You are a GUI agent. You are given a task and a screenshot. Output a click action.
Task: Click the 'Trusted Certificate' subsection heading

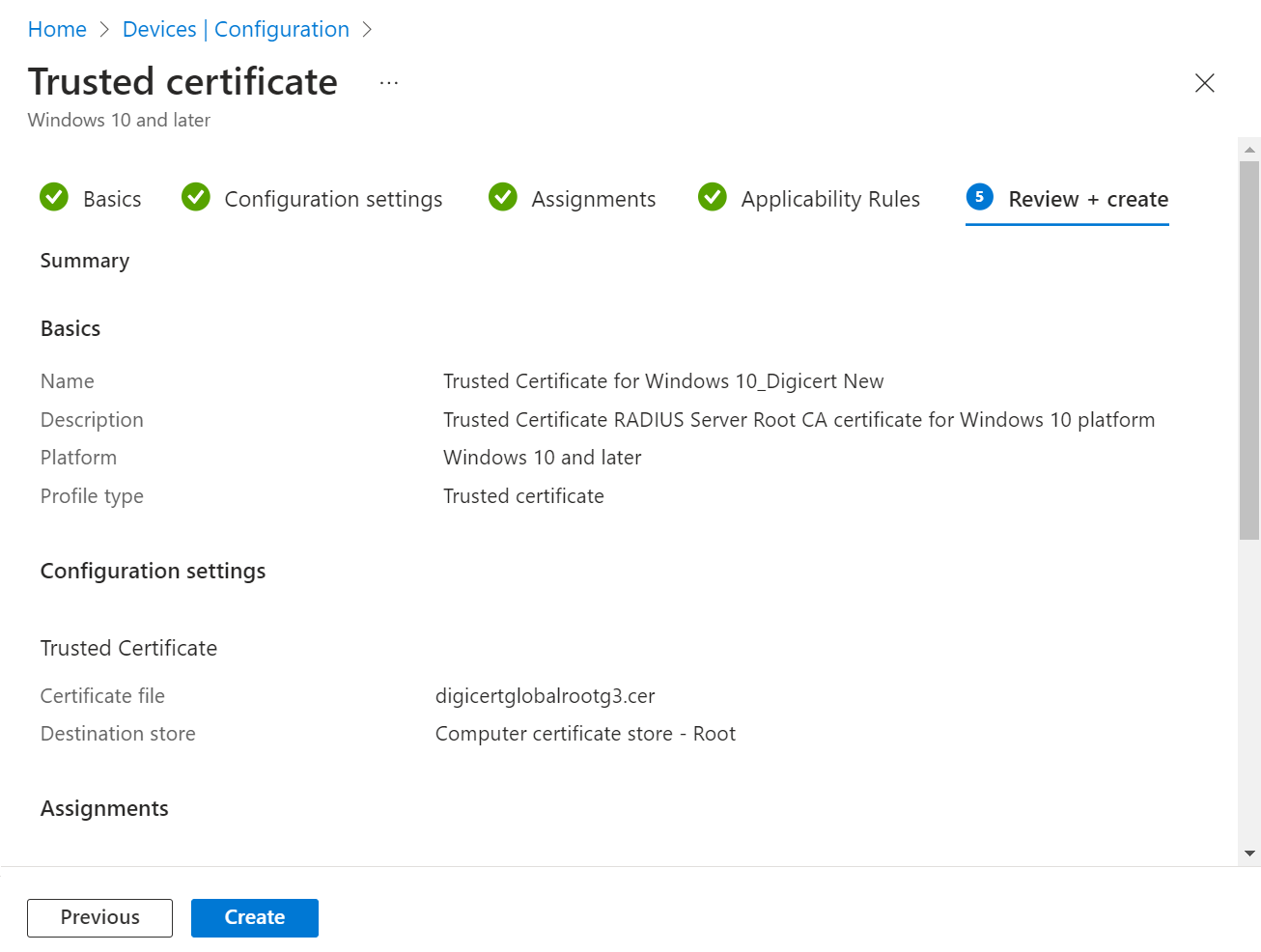click(128, 649)
